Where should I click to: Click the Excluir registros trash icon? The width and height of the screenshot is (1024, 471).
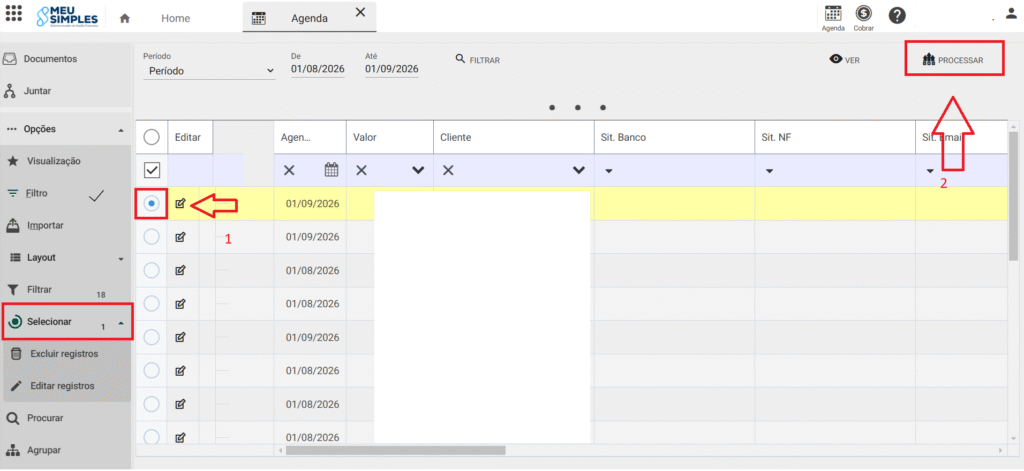(16, 354)
